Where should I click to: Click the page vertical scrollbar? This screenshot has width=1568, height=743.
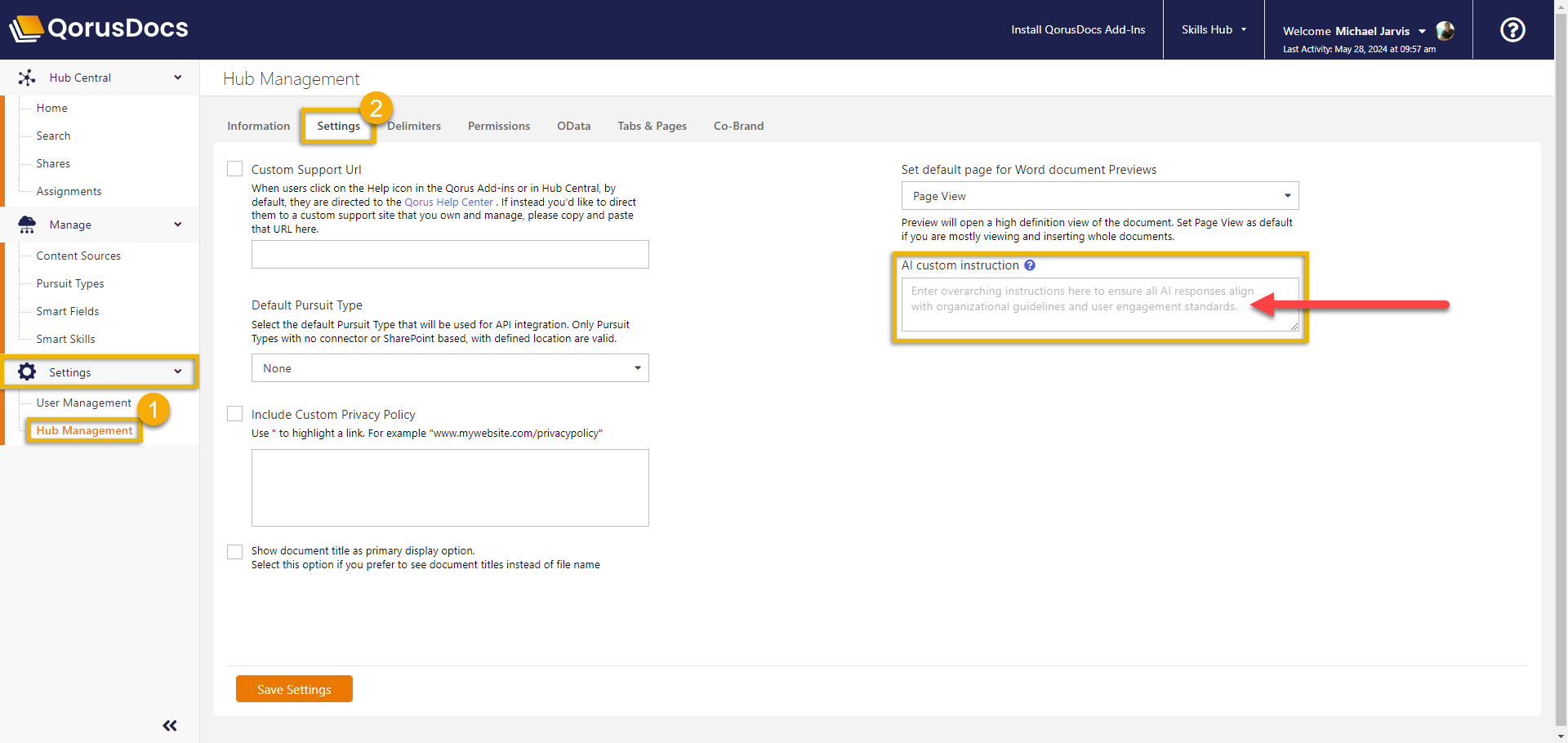click(1561, 371)
